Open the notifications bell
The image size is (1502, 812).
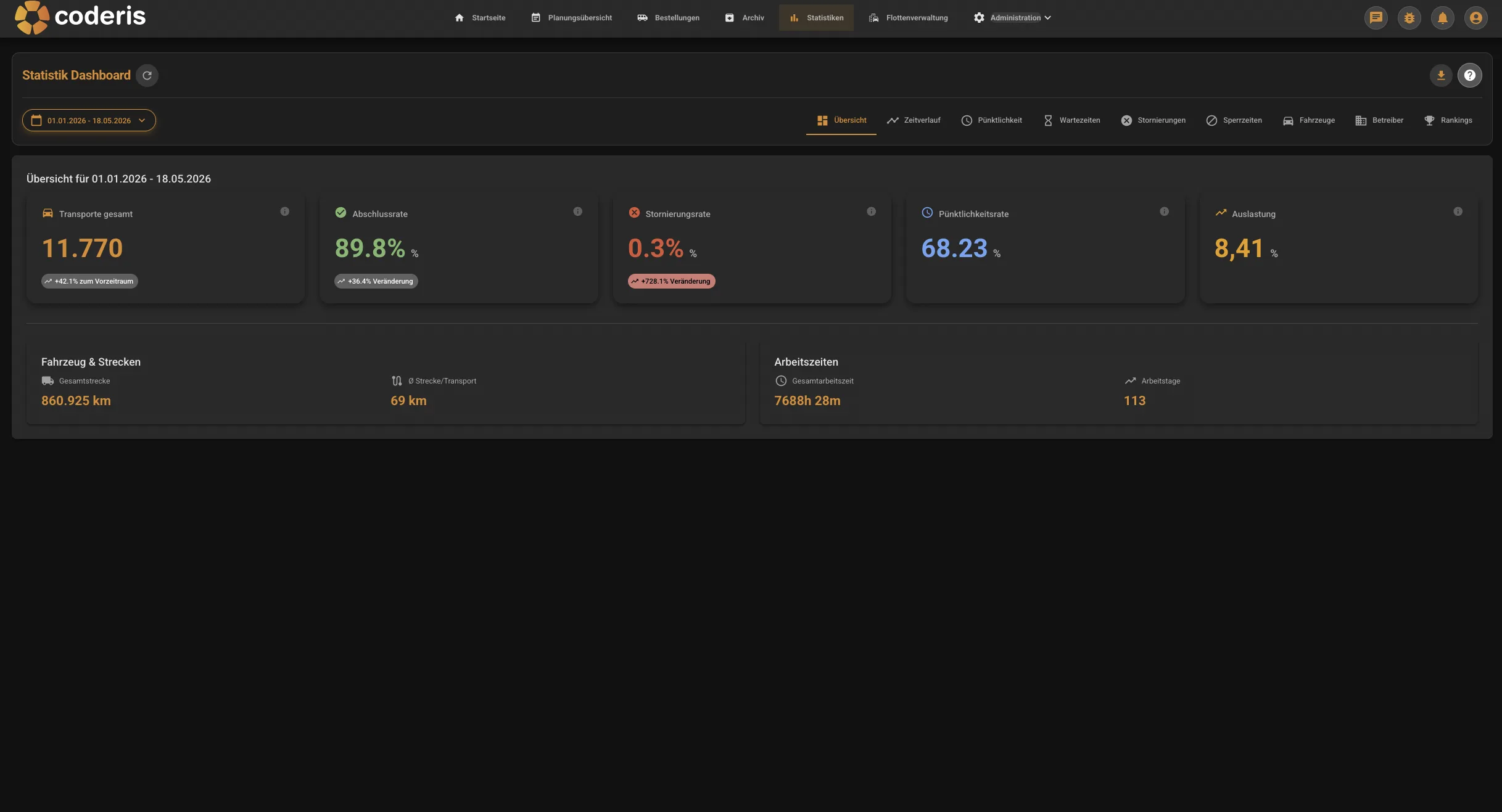pos(1443,18)
